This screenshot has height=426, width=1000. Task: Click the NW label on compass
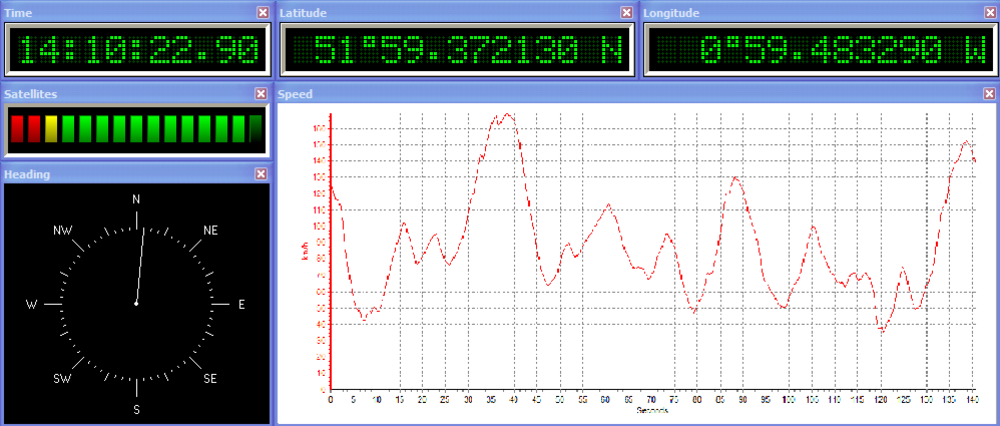(62, 231)
